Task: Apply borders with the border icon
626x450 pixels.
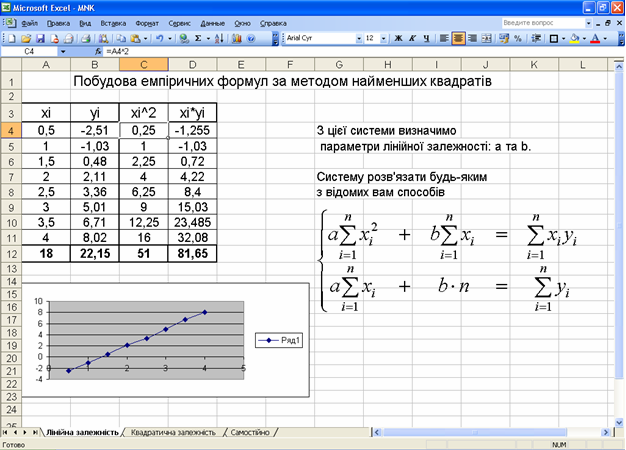Action: pos(554,38)
